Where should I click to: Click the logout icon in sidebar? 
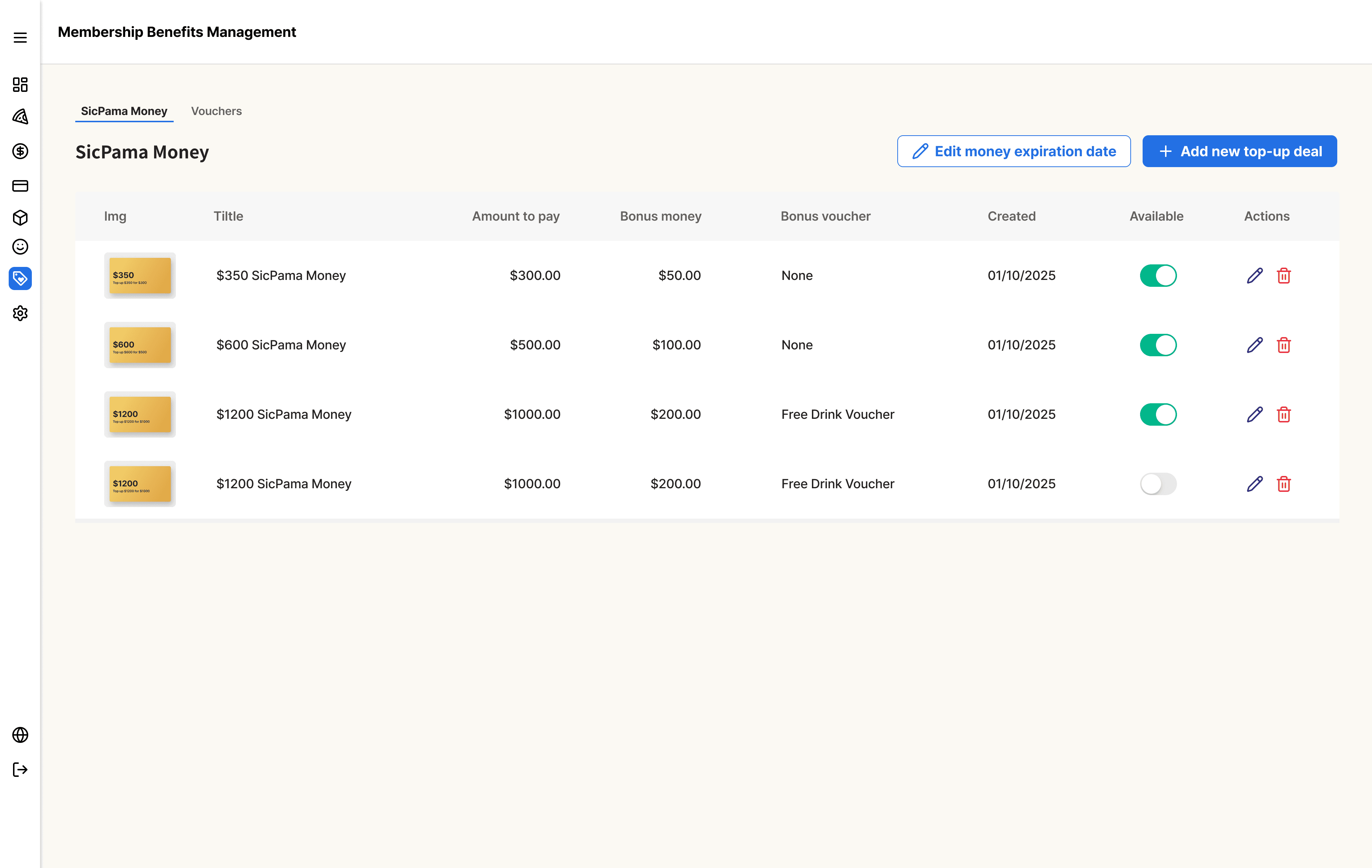[20, 770]
